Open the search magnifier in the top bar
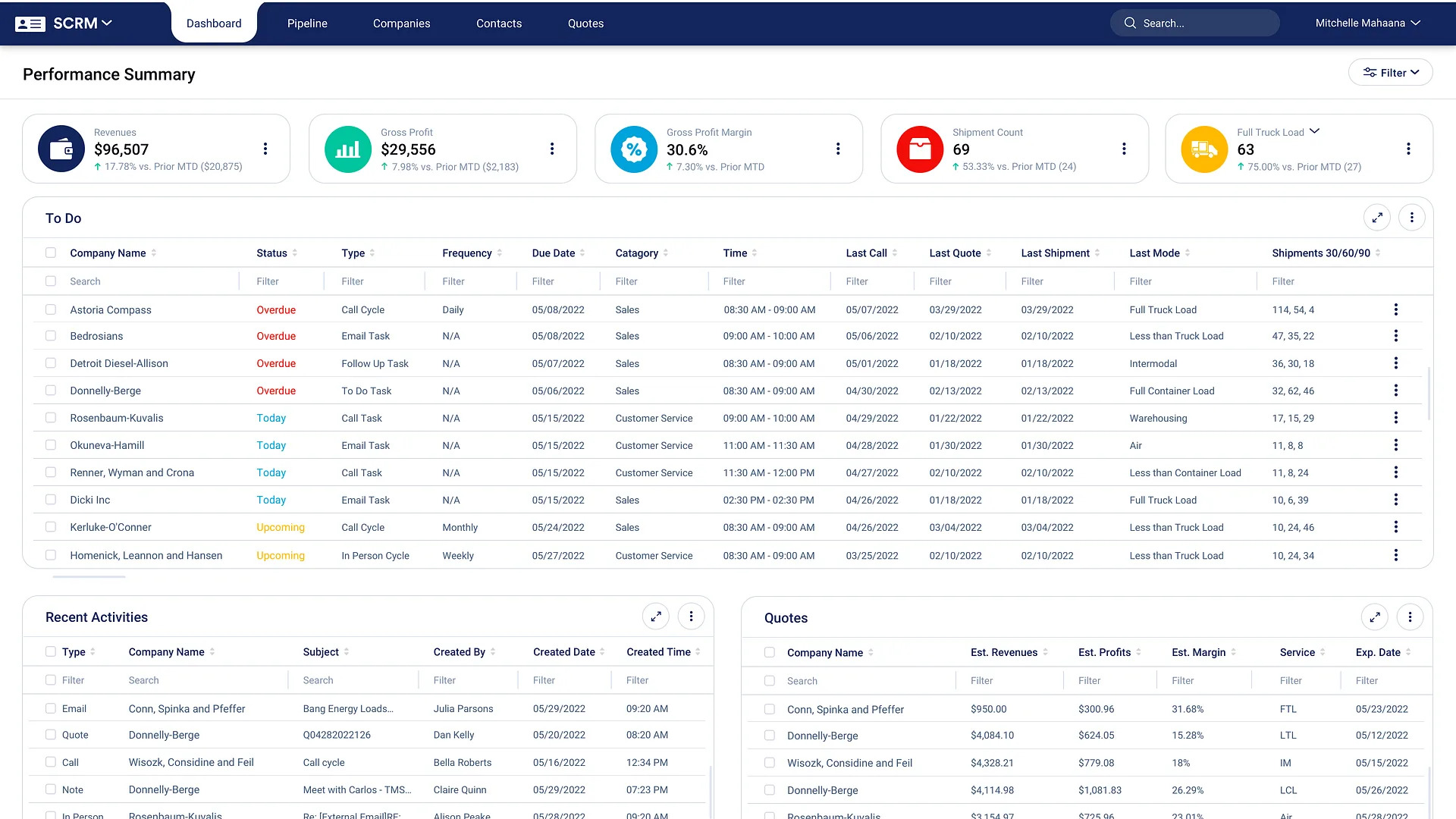Image resolution: width=1456 pixels, height=819 pixels. click(1130, 23)
